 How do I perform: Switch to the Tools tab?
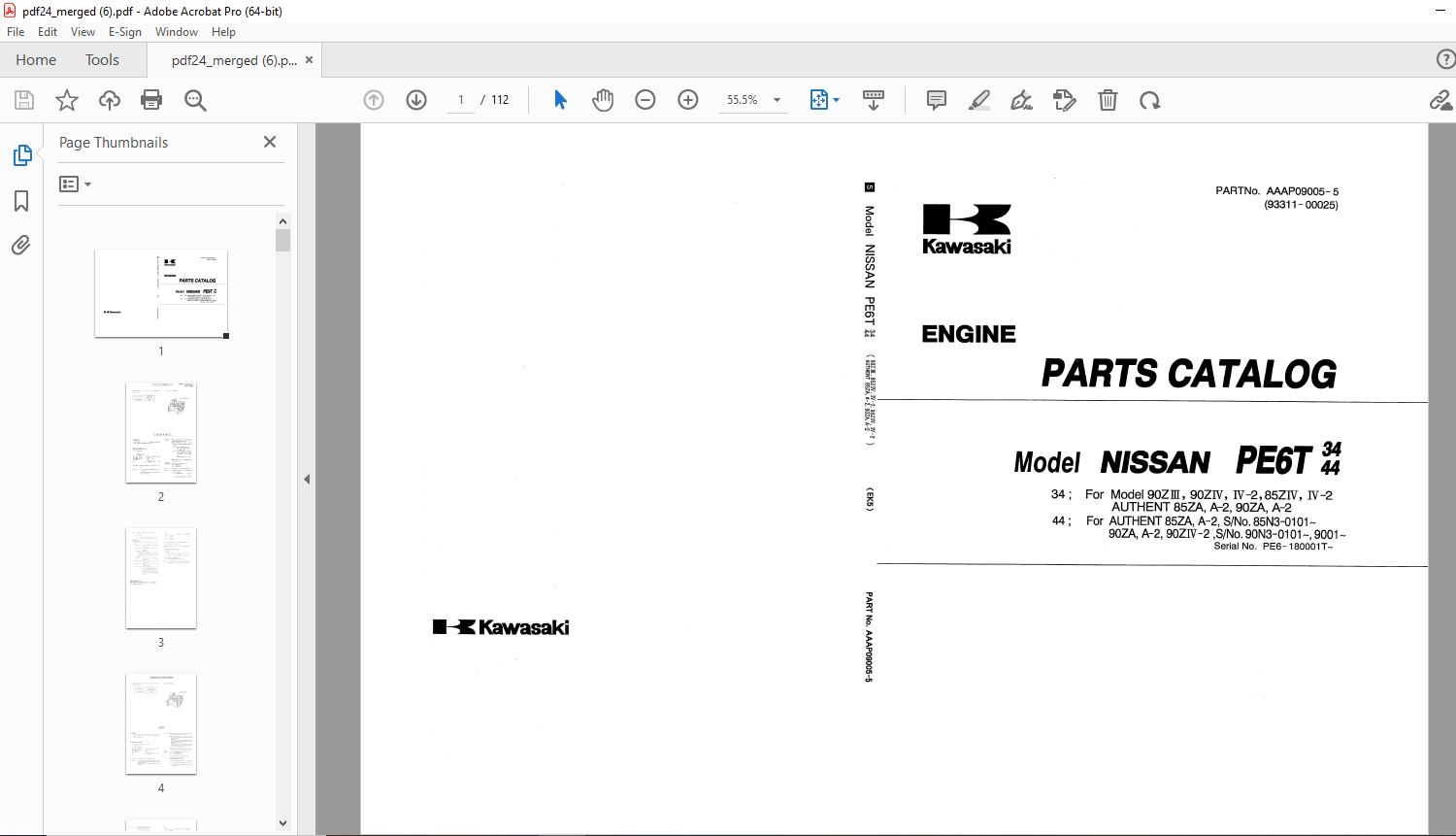click(102, 60)
